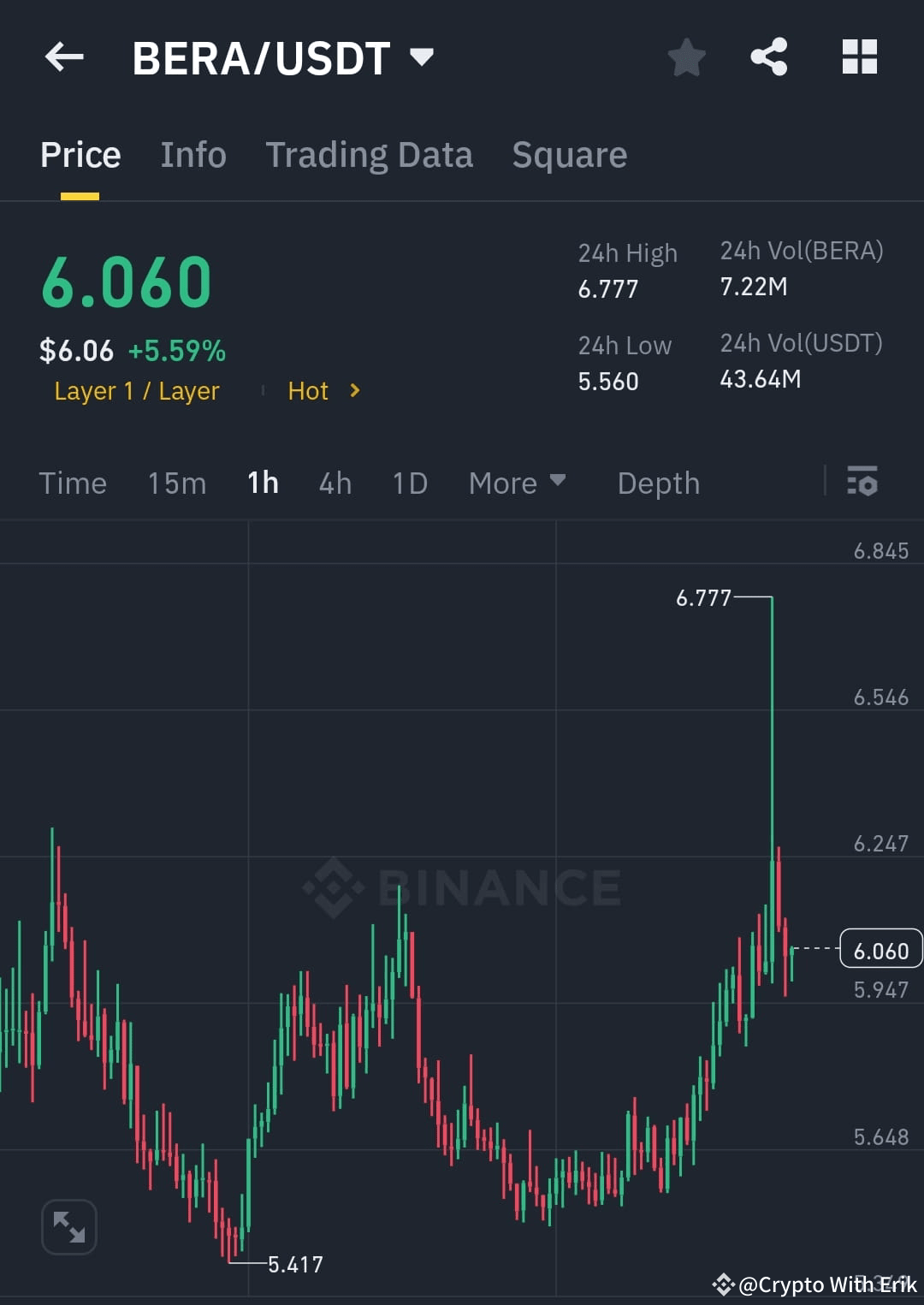Select the 1D timeframe view
This screenshot has width=924, height=1305.
[x=409, y=483]
